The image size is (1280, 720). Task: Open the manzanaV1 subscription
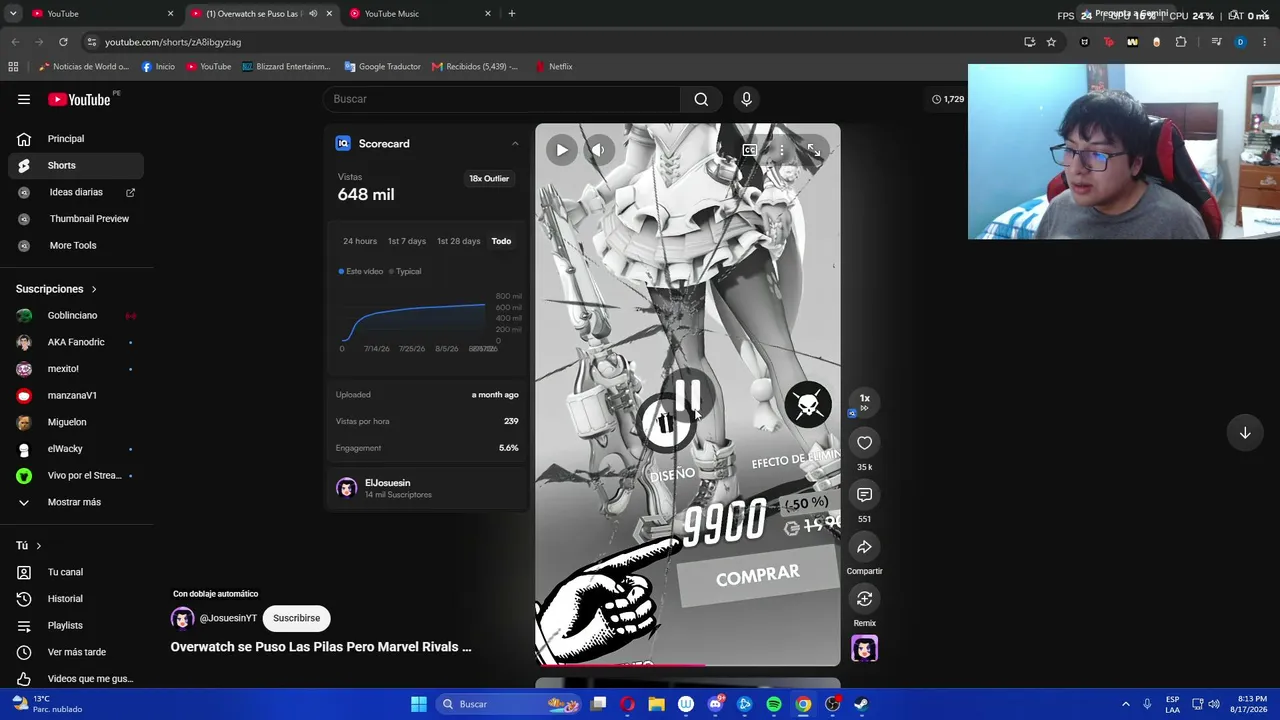pos(77,395)
